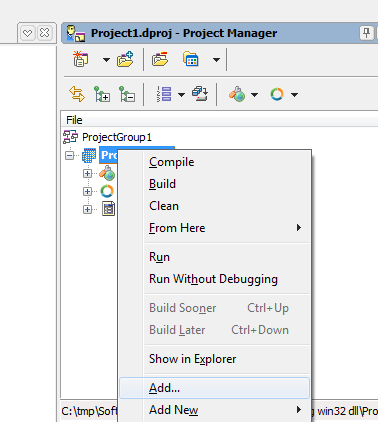The height and width of the screenshot is (422, 378).
Task: Click the Build Configurations toolbar icon
Action: pyautogui.click(x=237, y=94)
